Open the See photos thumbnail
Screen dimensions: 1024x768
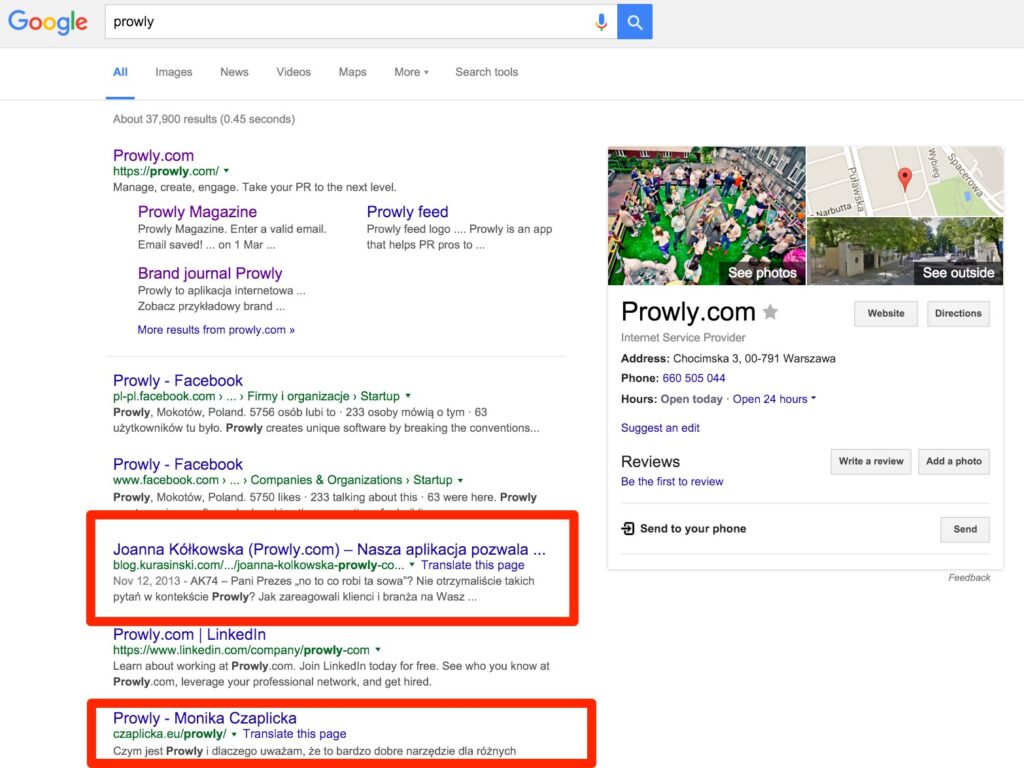(x=706, y=216)
